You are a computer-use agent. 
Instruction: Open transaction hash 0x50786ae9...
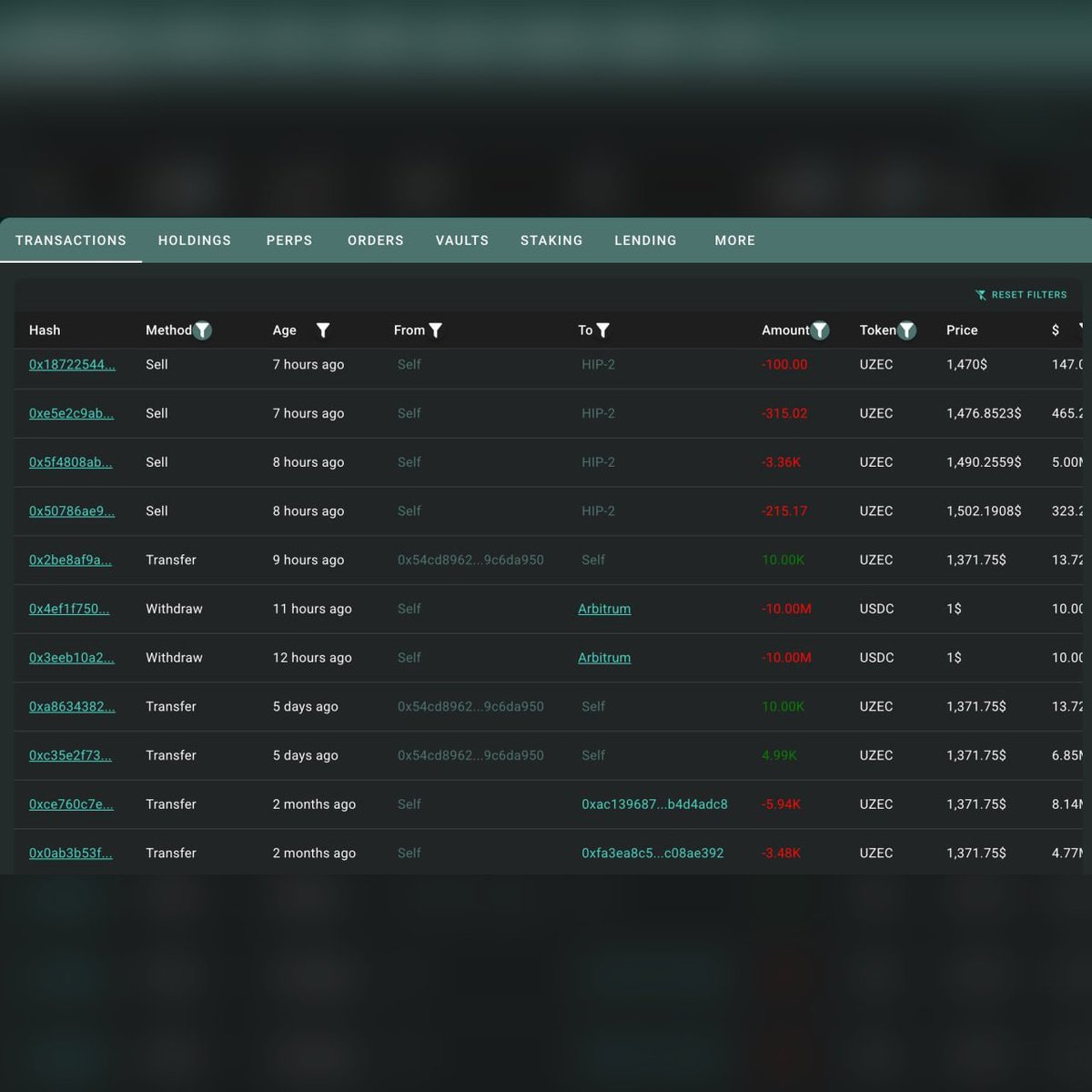[x=72, y=511]
